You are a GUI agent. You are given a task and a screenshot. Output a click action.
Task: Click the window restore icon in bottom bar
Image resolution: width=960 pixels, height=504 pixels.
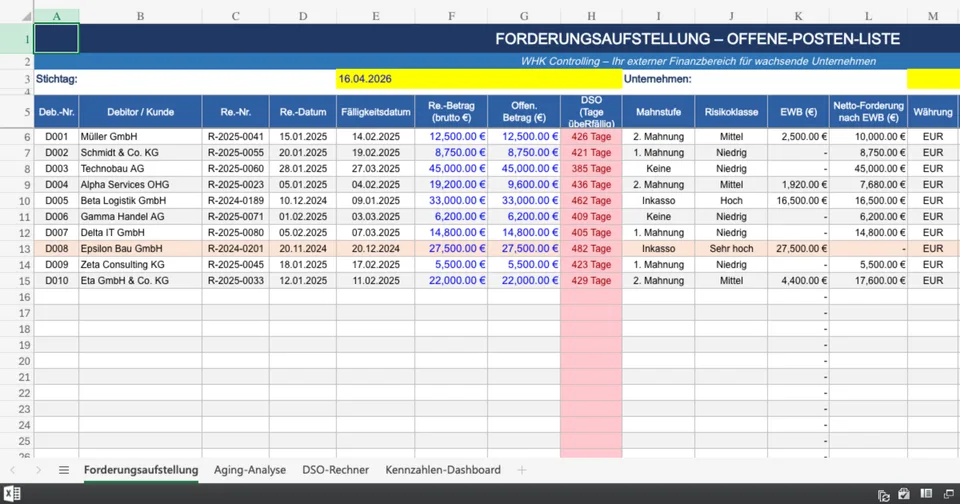(x=948, y=494)
